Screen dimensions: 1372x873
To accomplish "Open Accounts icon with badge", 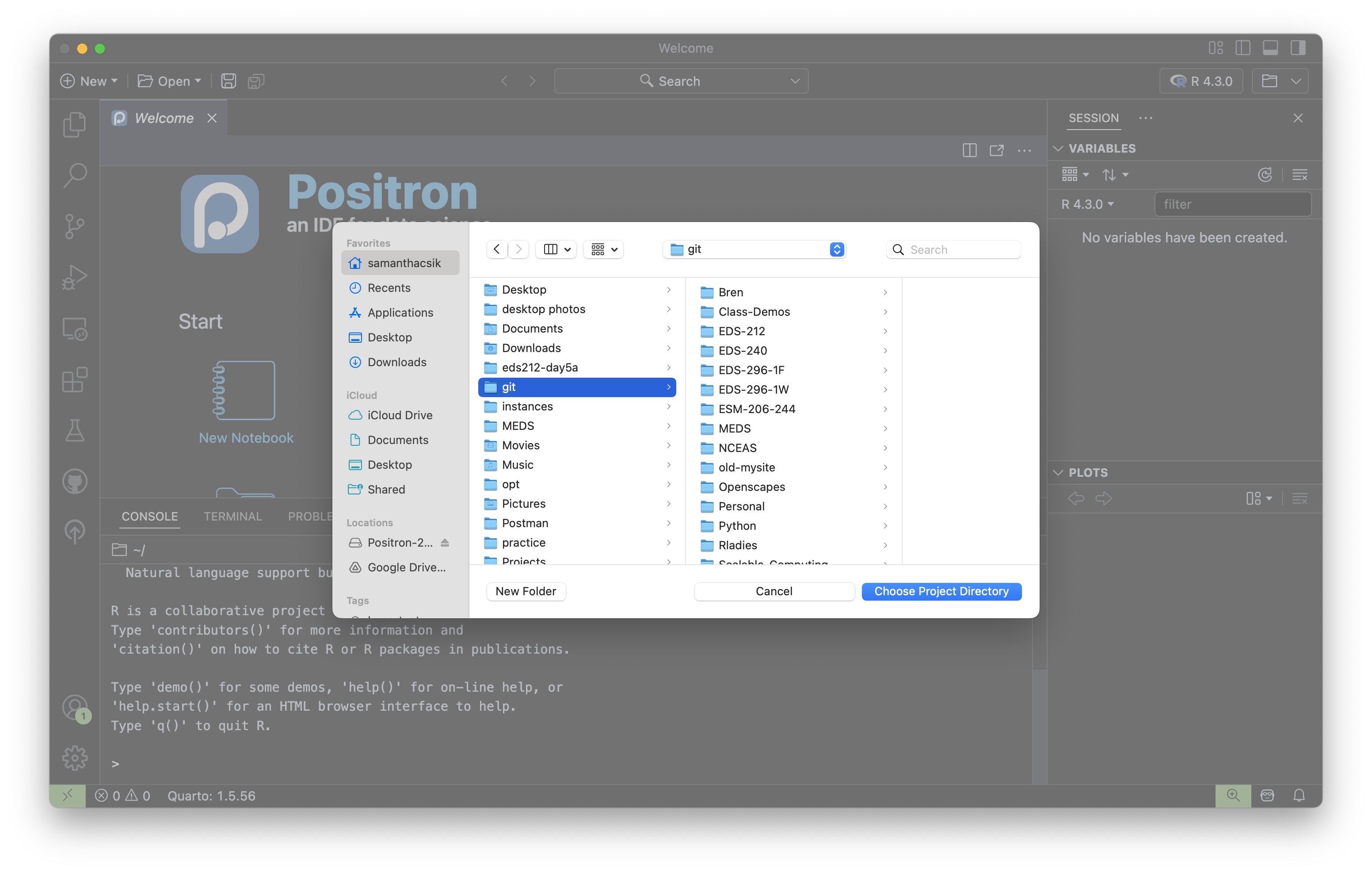I will coord(75,708).
